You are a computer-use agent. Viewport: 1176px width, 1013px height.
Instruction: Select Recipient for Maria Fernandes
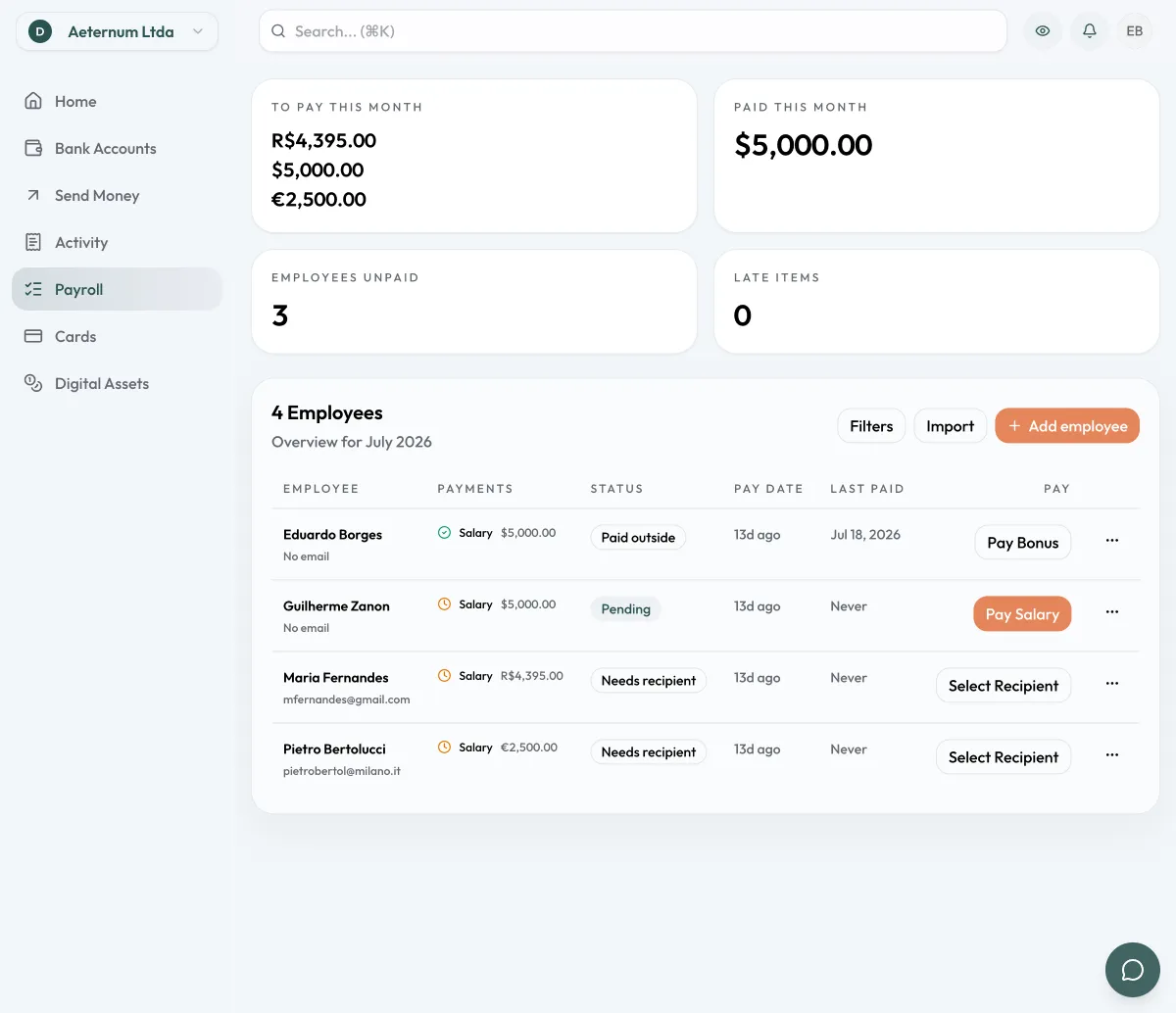coord(1004,686)
